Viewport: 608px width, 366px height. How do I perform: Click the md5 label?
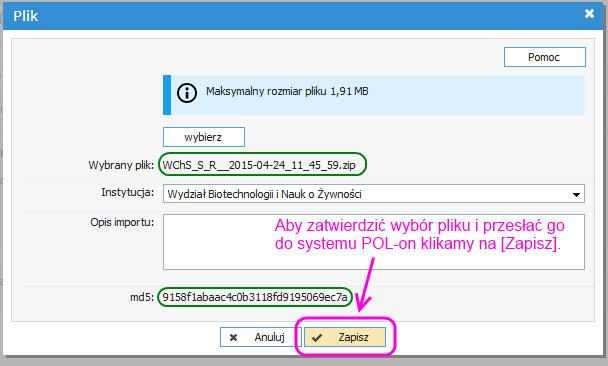click(x=142, y=297)
